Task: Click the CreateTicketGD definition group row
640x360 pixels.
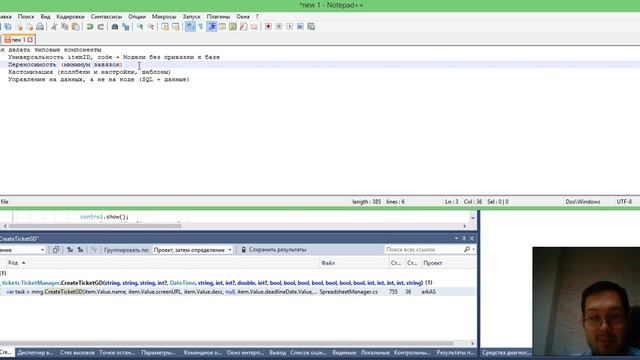Action: tap(238, 282)
